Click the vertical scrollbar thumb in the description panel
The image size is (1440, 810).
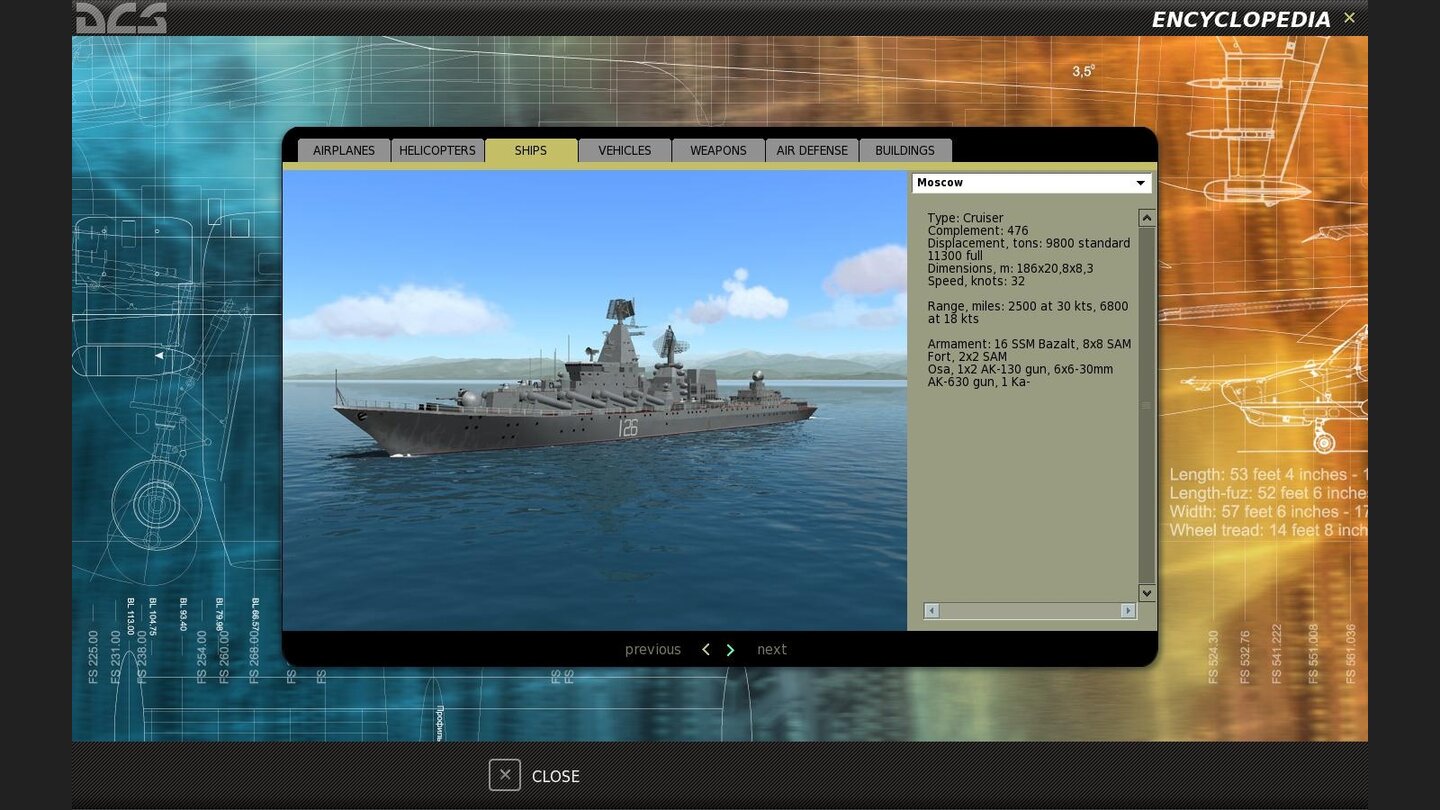coord(1147,405)
